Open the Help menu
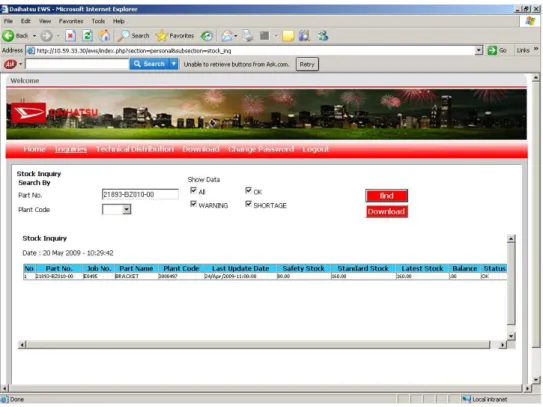This screenshot has height=407, width=543. point(118,21)
